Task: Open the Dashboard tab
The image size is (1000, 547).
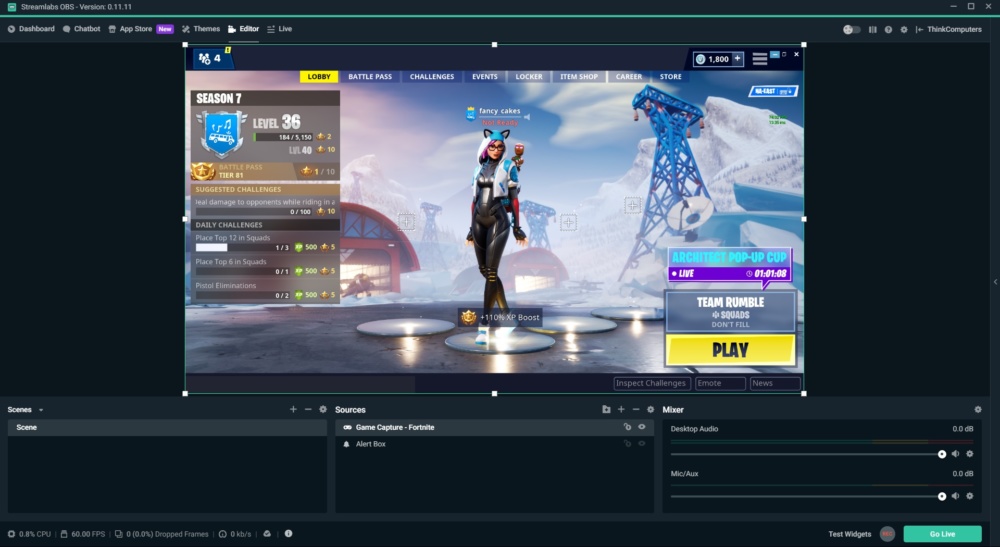Action: click(31, 29)
